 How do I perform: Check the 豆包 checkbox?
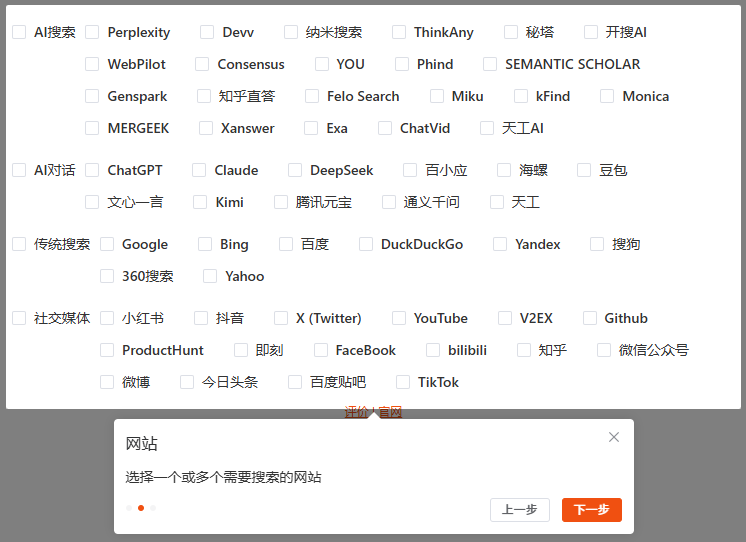coord(584,170)
